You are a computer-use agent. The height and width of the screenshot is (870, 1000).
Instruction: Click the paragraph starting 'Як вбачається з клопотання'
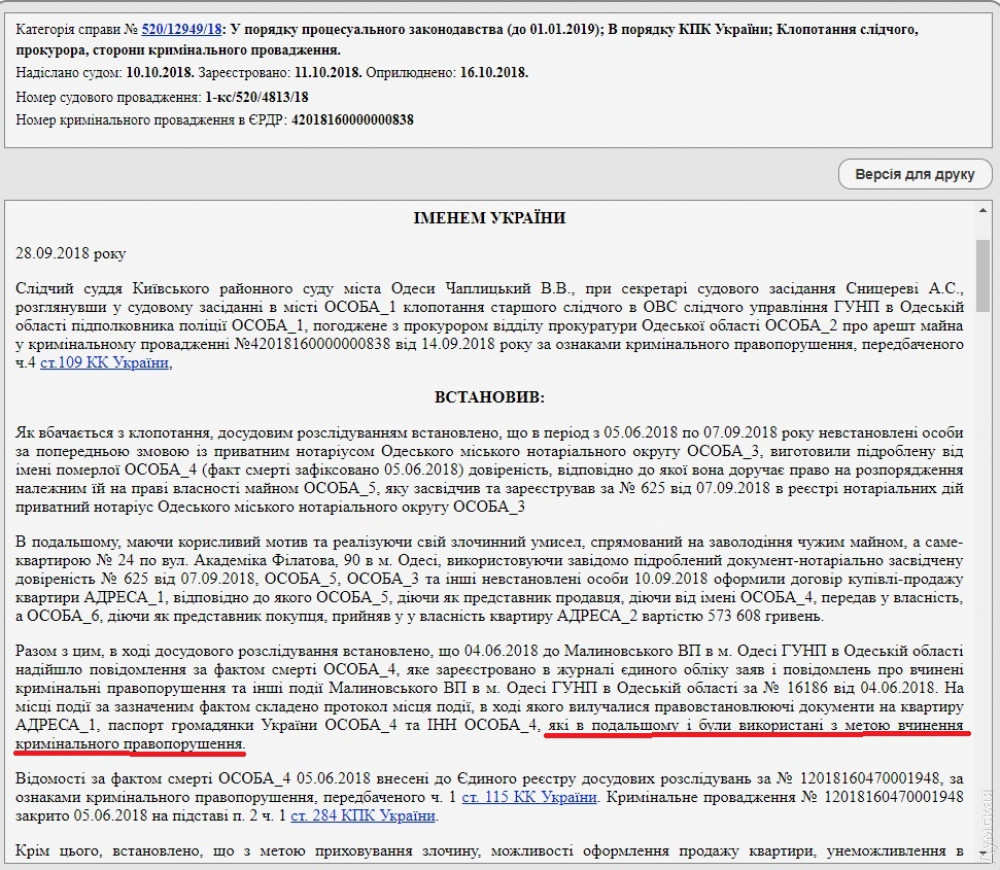[x=489, y=469]
